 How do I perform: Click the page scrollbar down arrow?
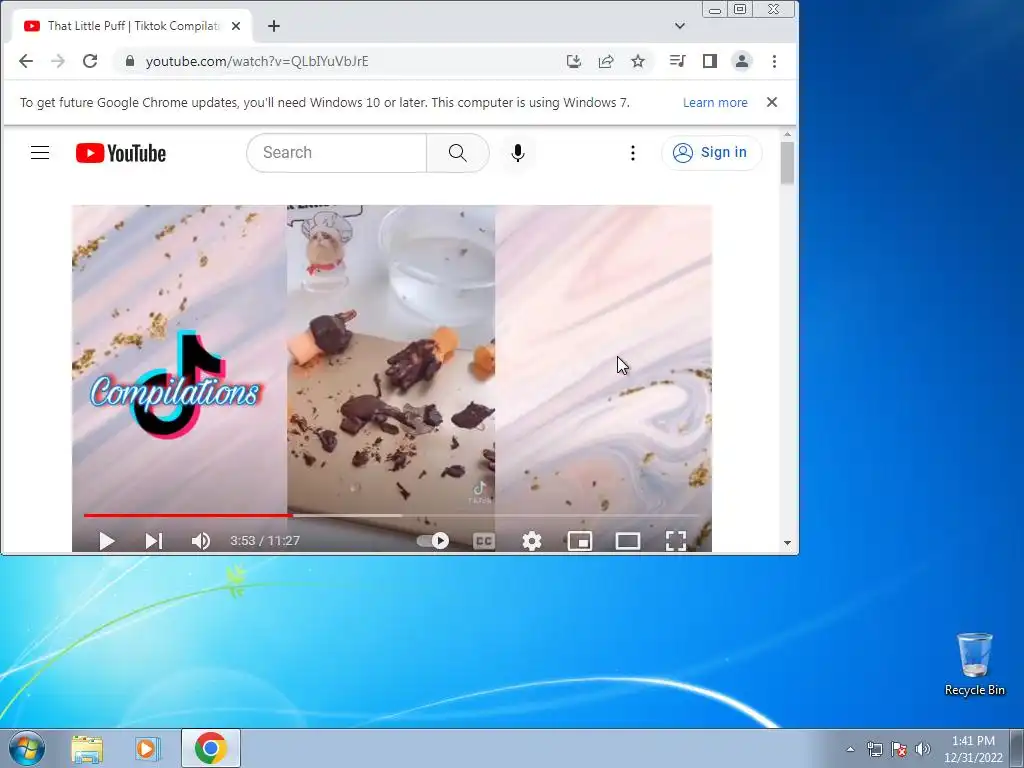[788, 543]
